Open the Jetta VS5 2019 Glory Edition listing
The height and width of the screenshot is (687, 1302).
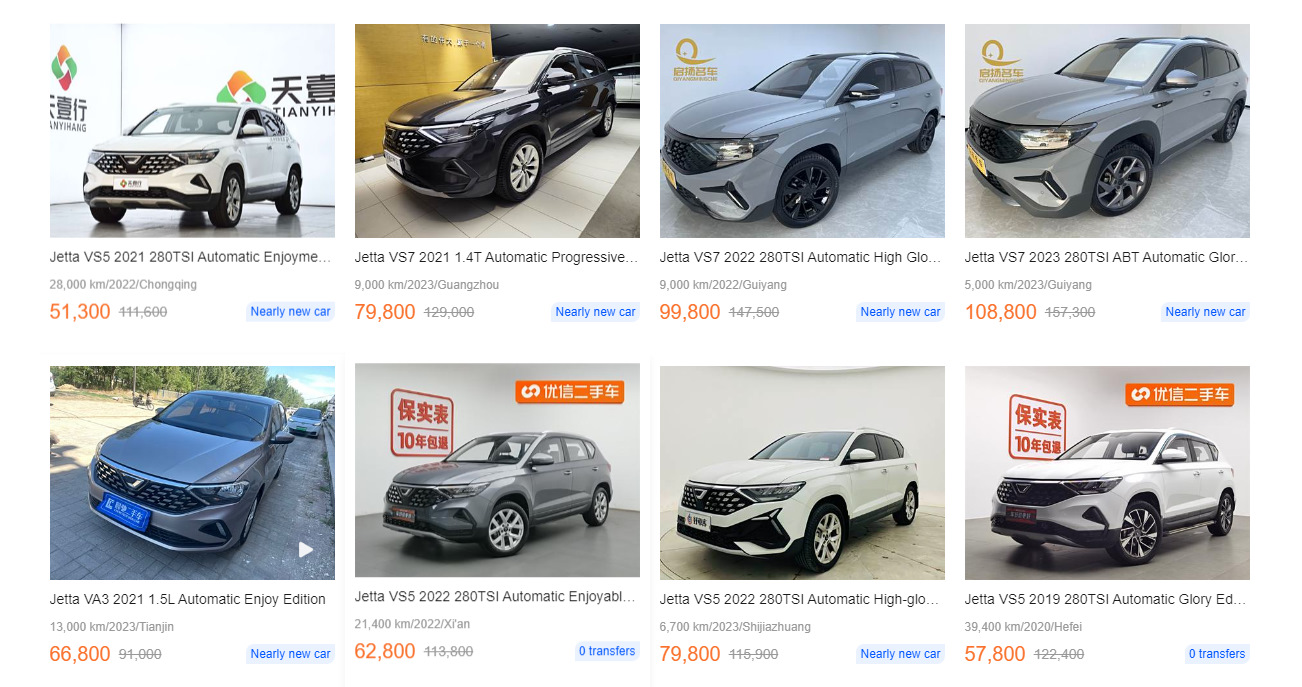(1106, 599)
